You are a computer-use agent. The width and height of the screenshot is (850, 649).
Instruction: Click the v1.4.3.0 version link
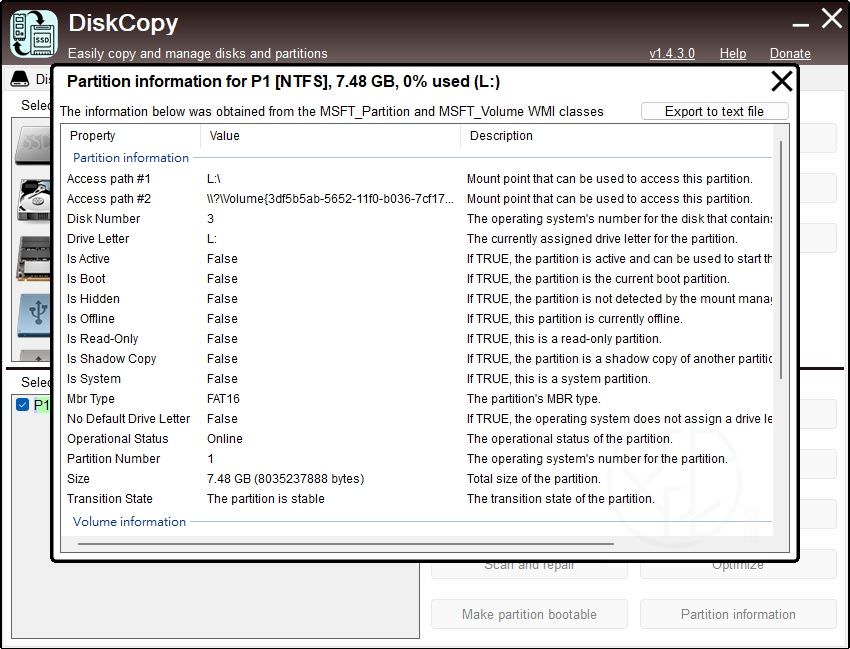tap(672, 53)
